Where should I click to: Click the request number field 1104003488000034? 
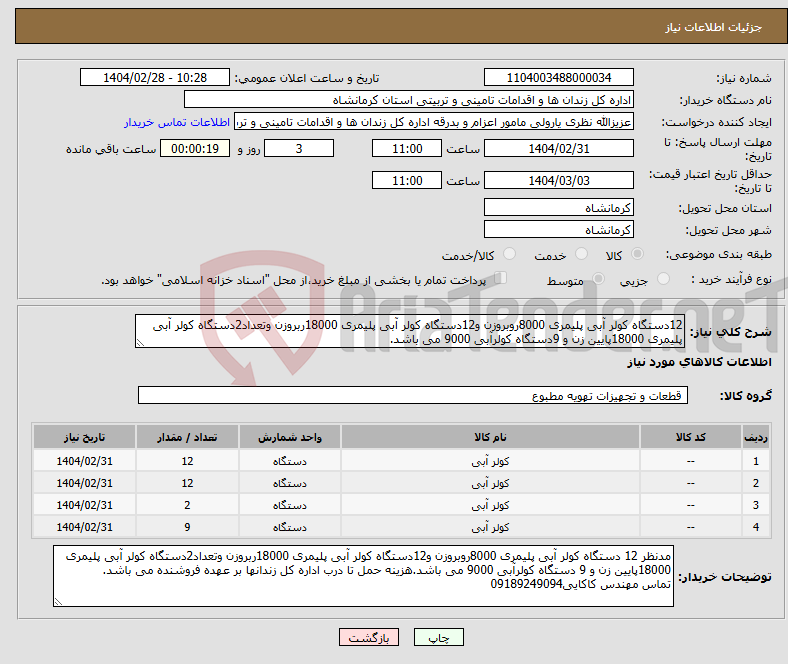point(558,77)
